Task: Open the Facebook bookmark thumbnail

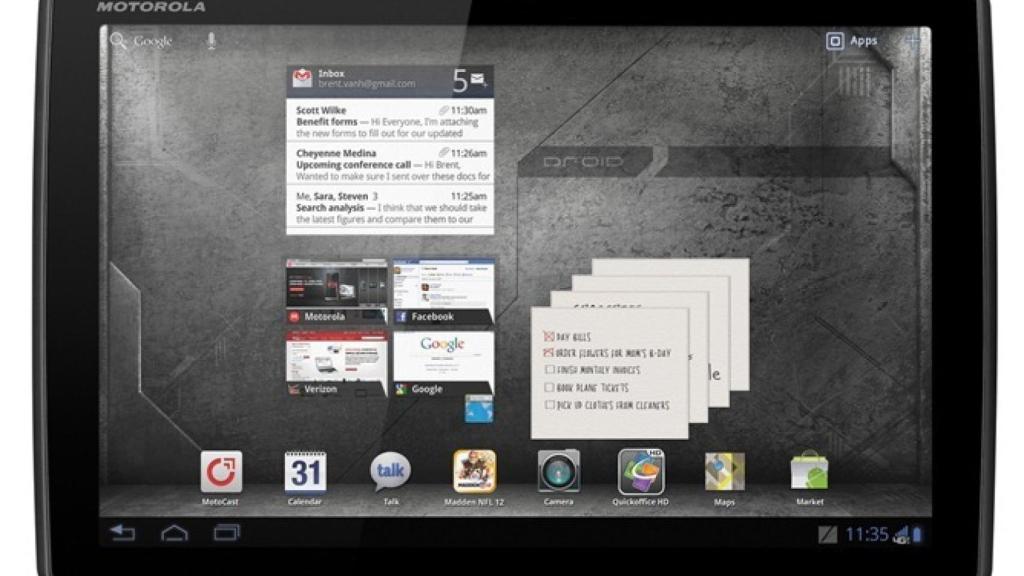Action: pyautogui.click(x=442, y=291)
